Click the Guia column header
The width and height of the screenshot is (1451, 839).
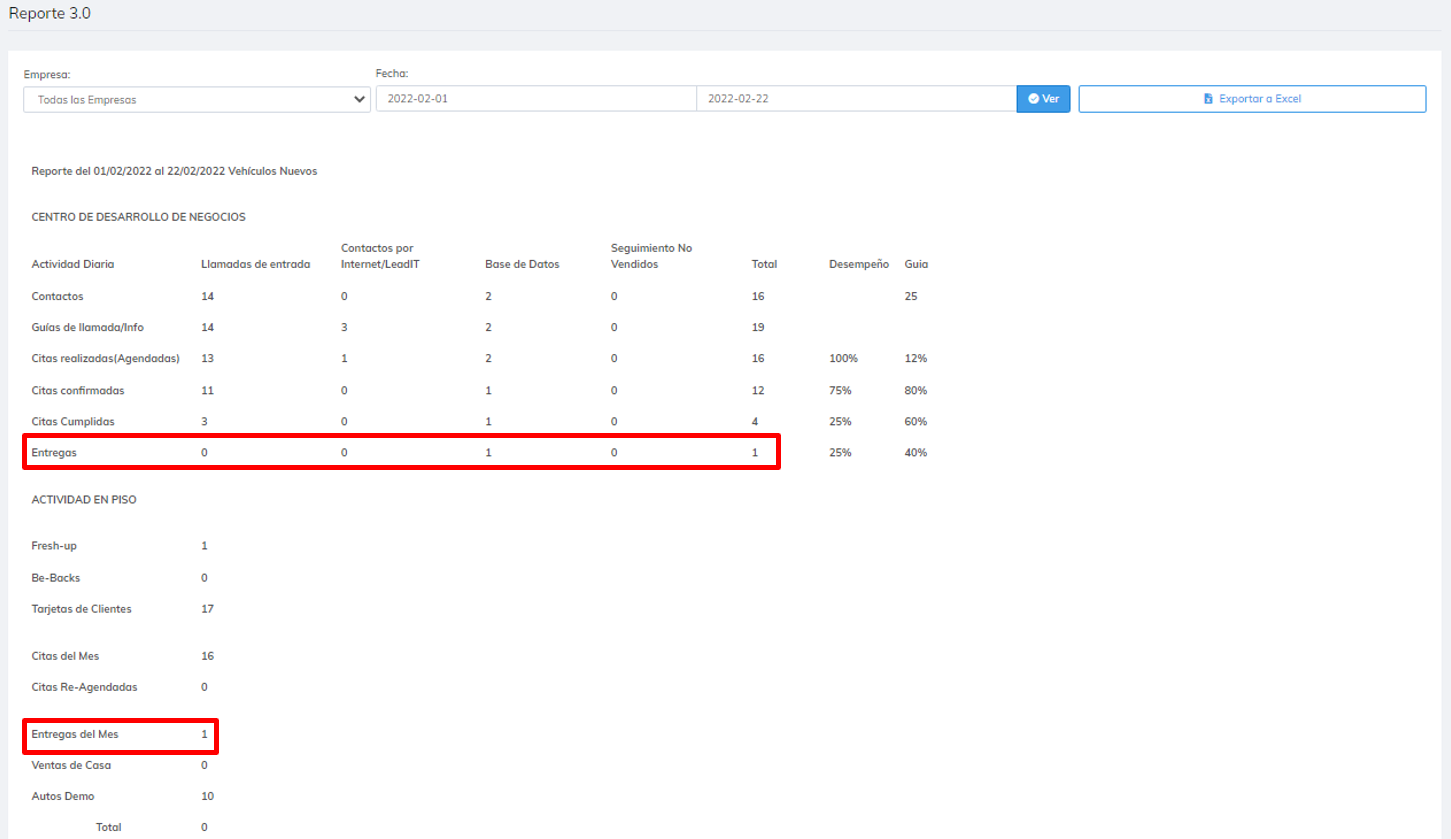pyautogui.click(x=916, y=264)
